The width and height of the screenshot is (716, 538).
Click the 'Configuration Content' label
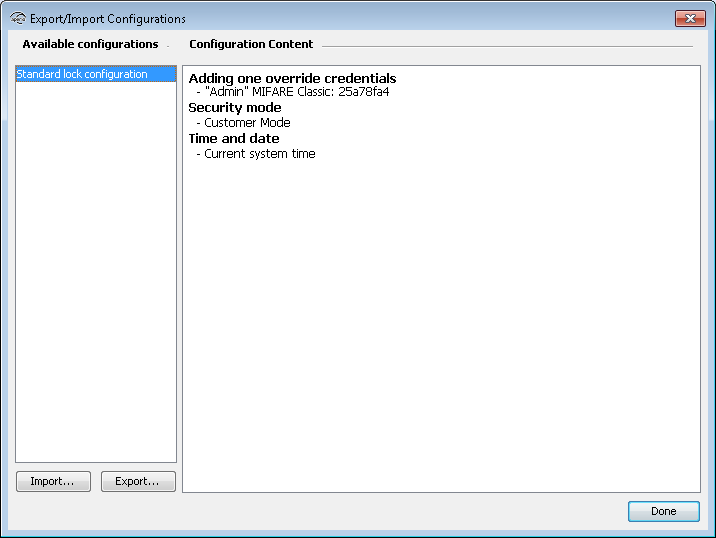pyautogui.click(x=251, y=44)
